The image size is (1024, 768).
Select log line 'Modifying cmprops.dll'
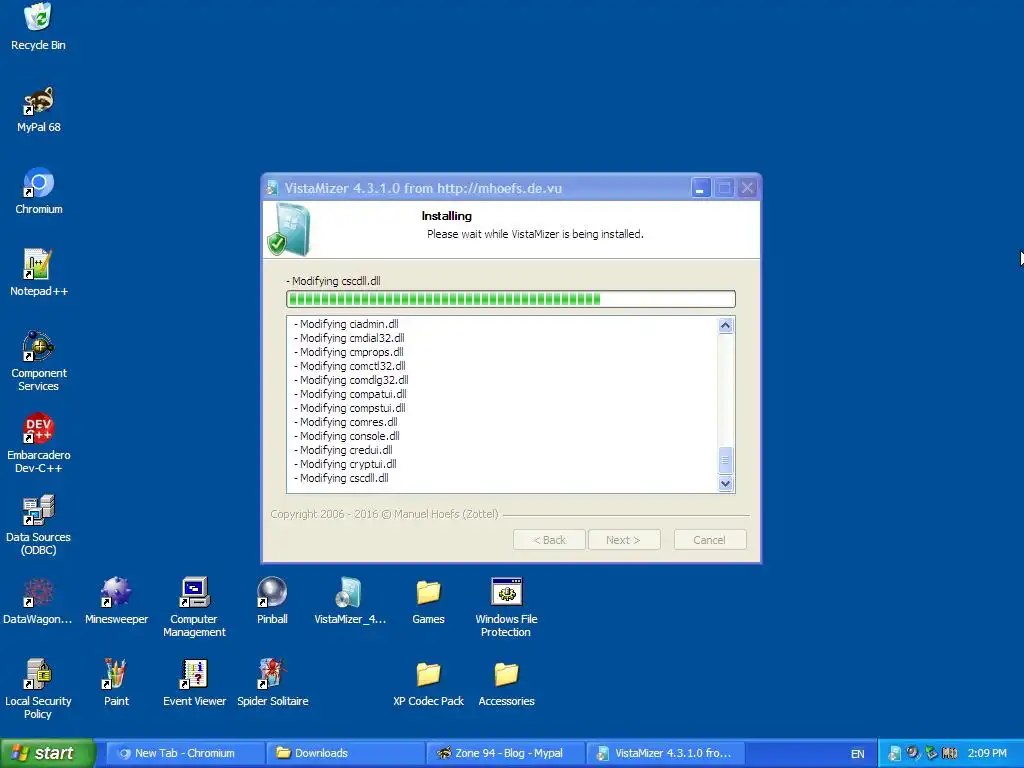[349, 352]
